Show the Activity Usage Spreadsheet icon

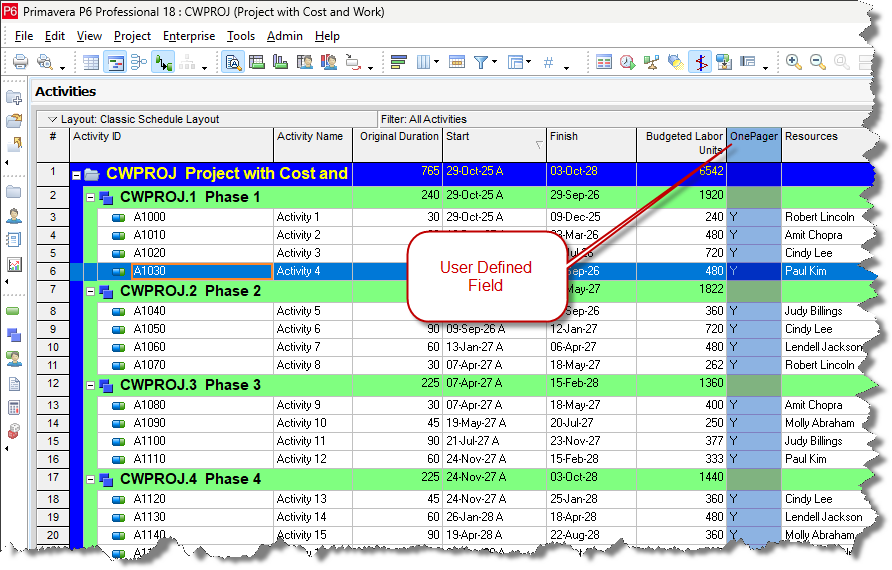pos(257,61)
